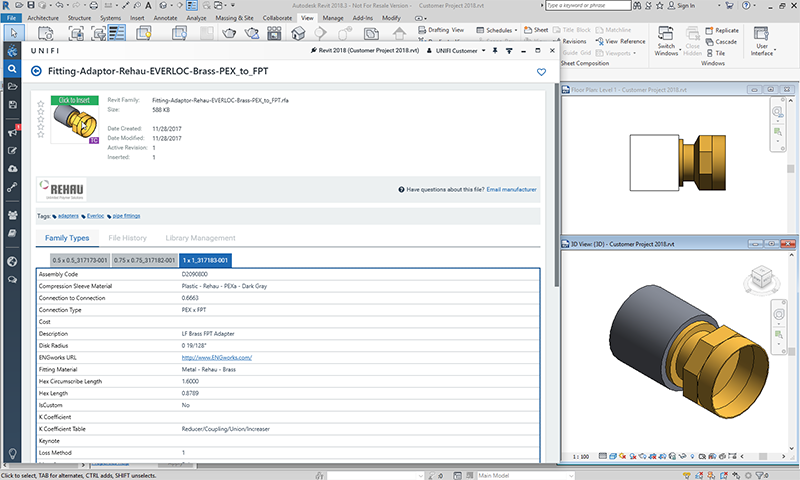
Task: Click the Render teapot icon in the ribbon
Action: 229,34
